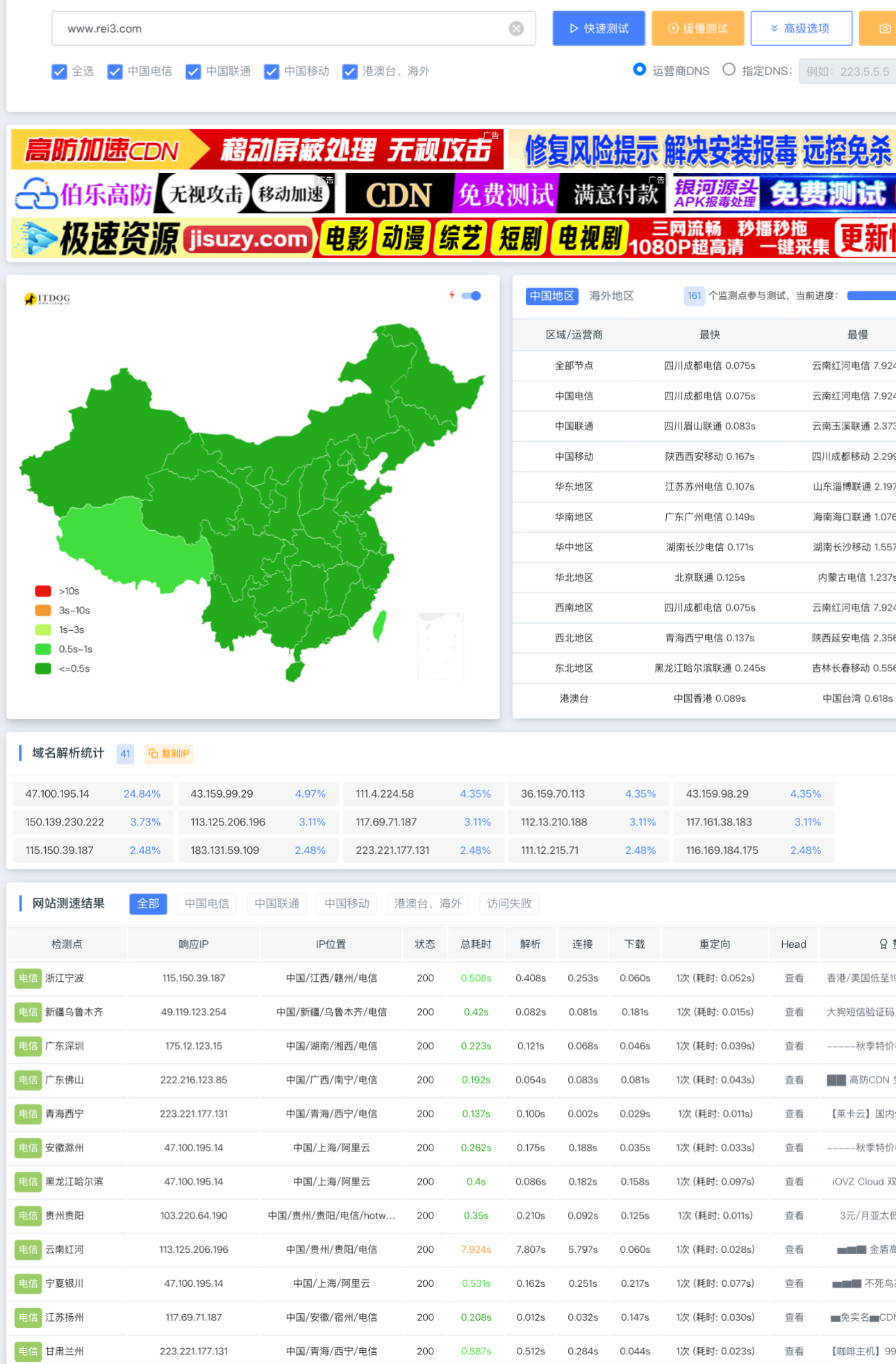Viewport: 896px width, 1364px height.
Task: Click IP 47.100.195.14 in DNS stats
Action: coord(58,794)
